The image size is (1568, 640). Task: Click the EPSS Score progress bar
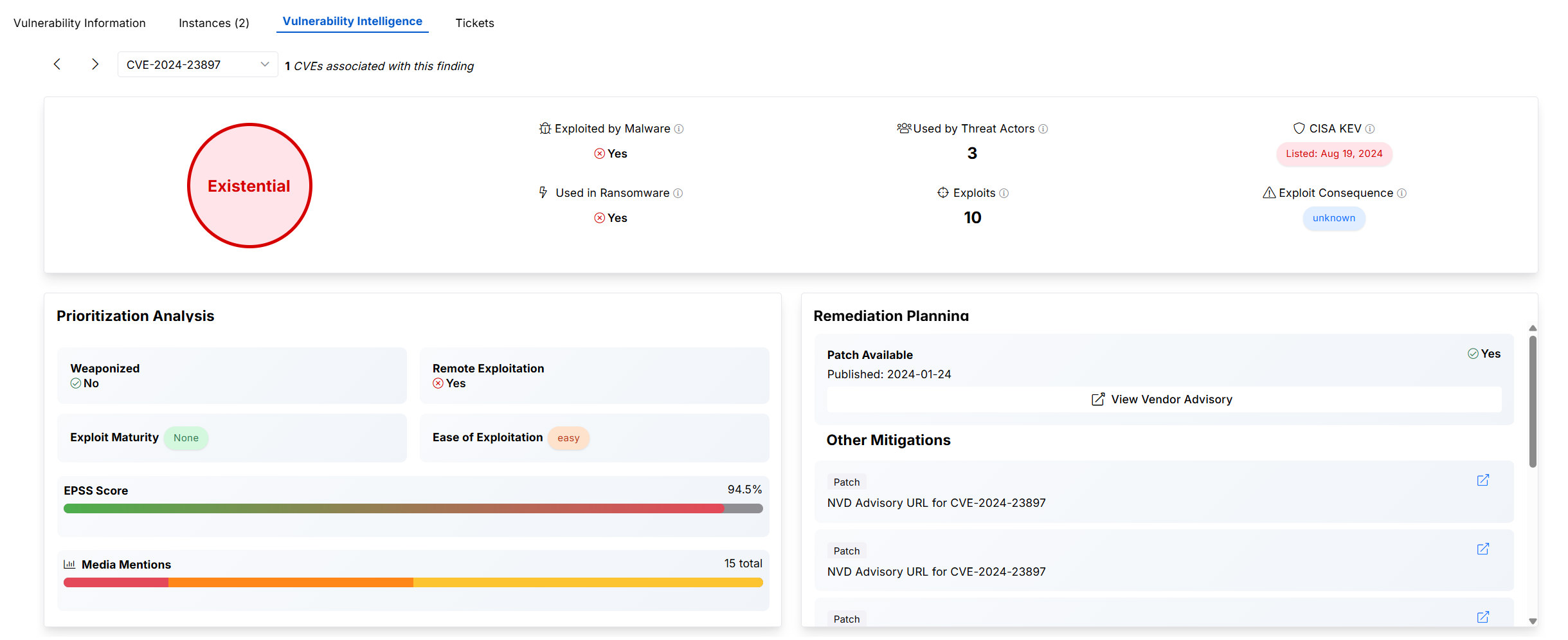(413, 509)
